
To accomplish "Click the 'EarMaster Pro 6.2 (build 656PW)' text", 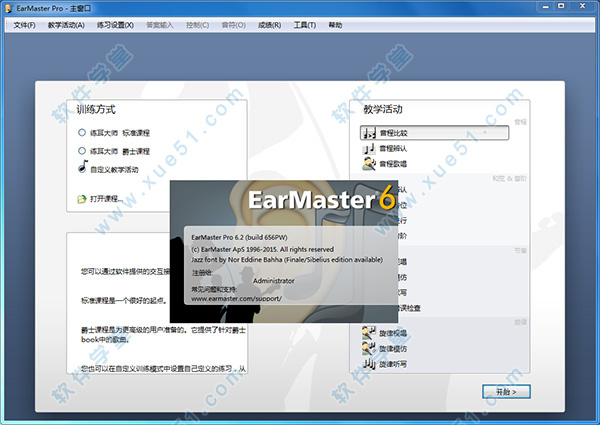I will click(239, 237).
